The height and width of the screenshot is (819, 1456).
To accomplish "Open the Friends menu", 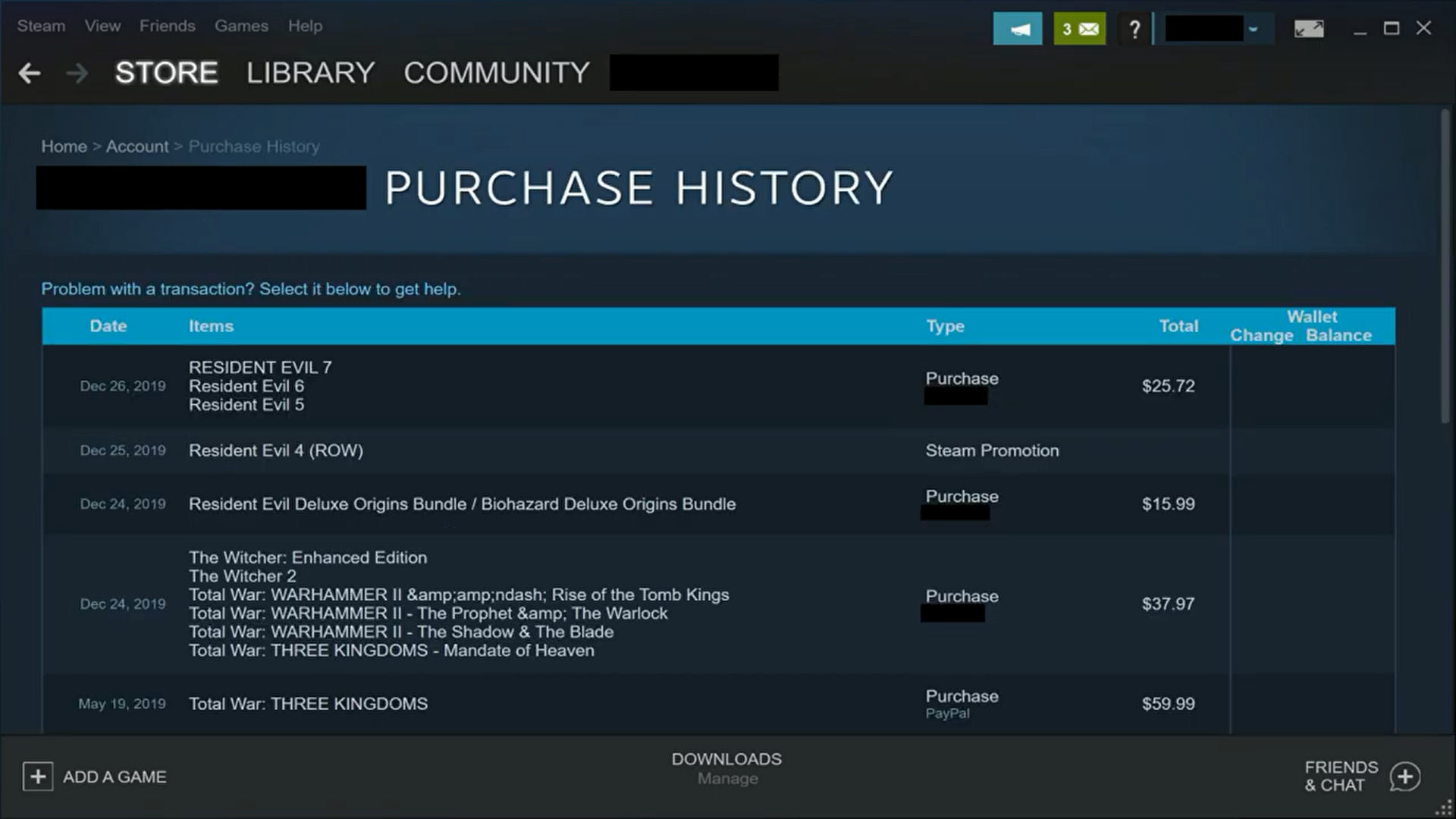I will 167,25.
